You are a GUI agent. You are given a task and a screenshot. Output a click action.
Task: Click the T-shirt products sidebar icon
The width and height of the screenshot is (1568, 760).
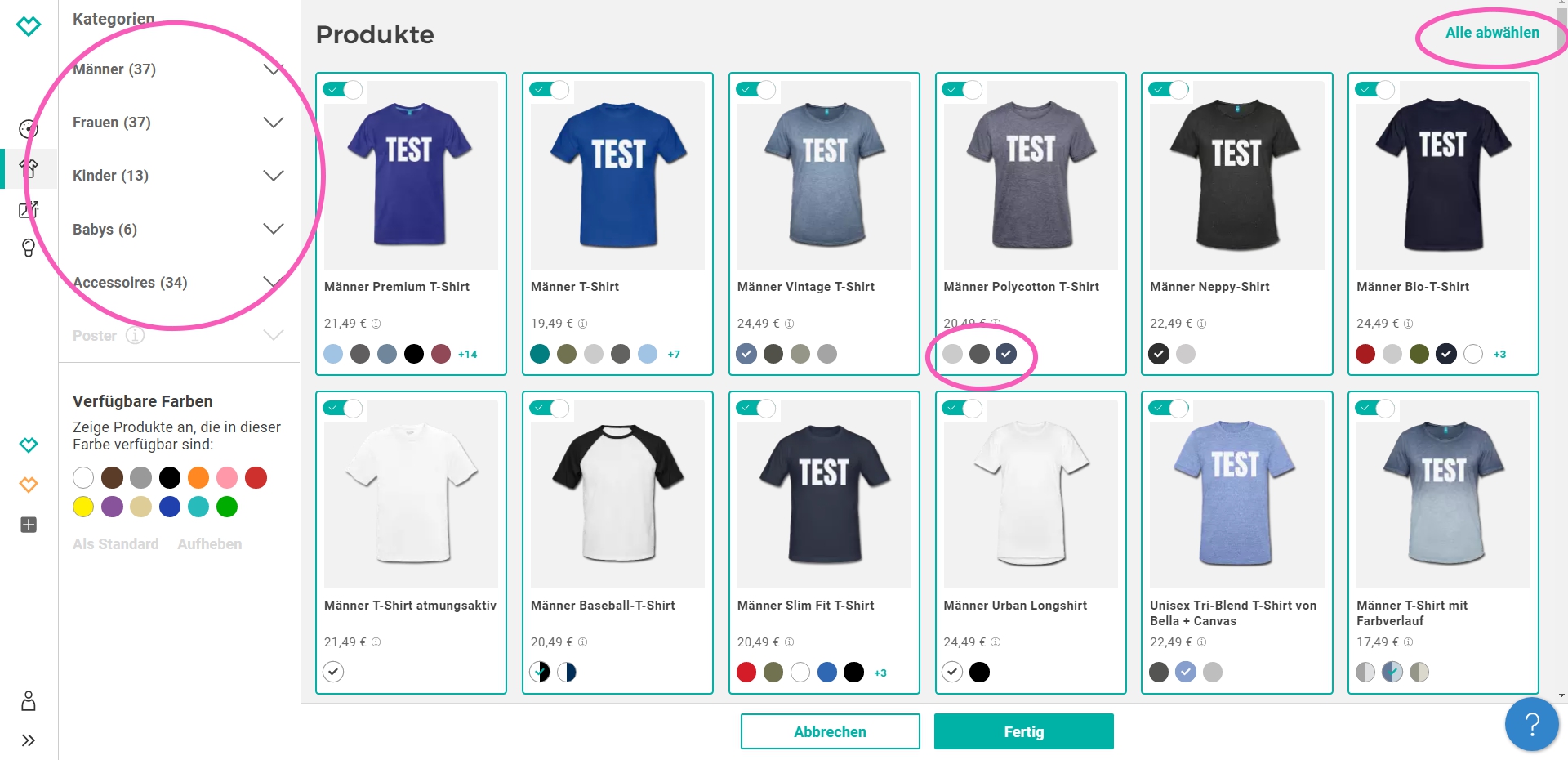click(x=29, y=168)
